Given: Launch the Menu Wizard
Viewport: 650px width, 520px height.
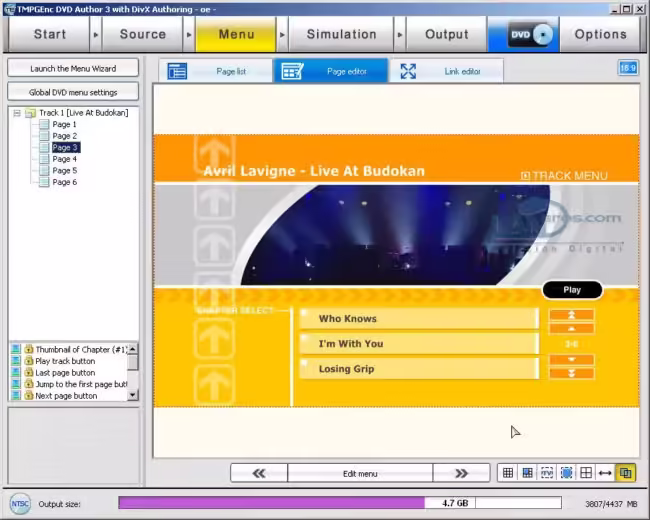Looking at the screenshot, I should click(73, 68).
